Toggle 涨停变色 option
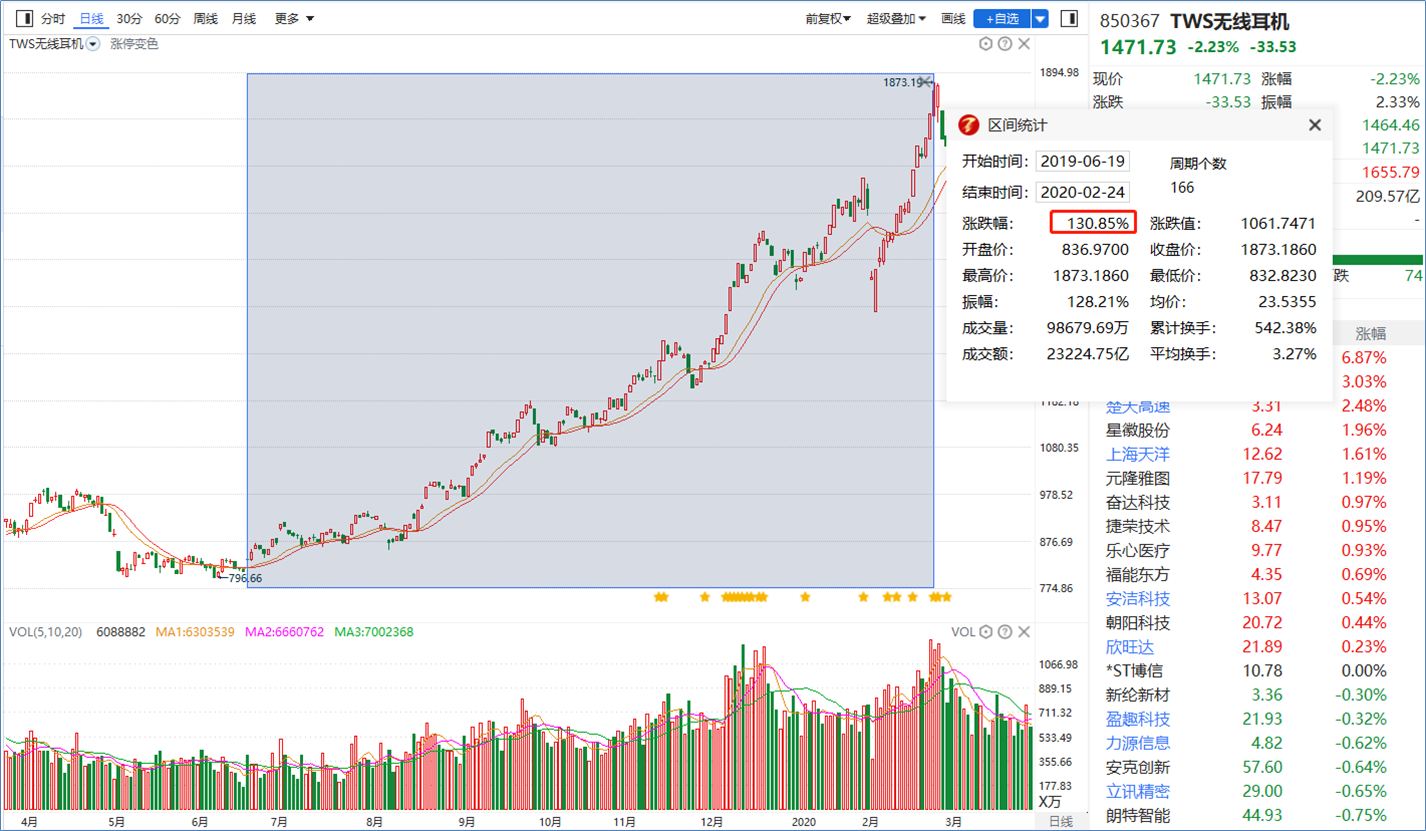The height and width of the screenshot is (831, 1426). [x=134, y=44]
